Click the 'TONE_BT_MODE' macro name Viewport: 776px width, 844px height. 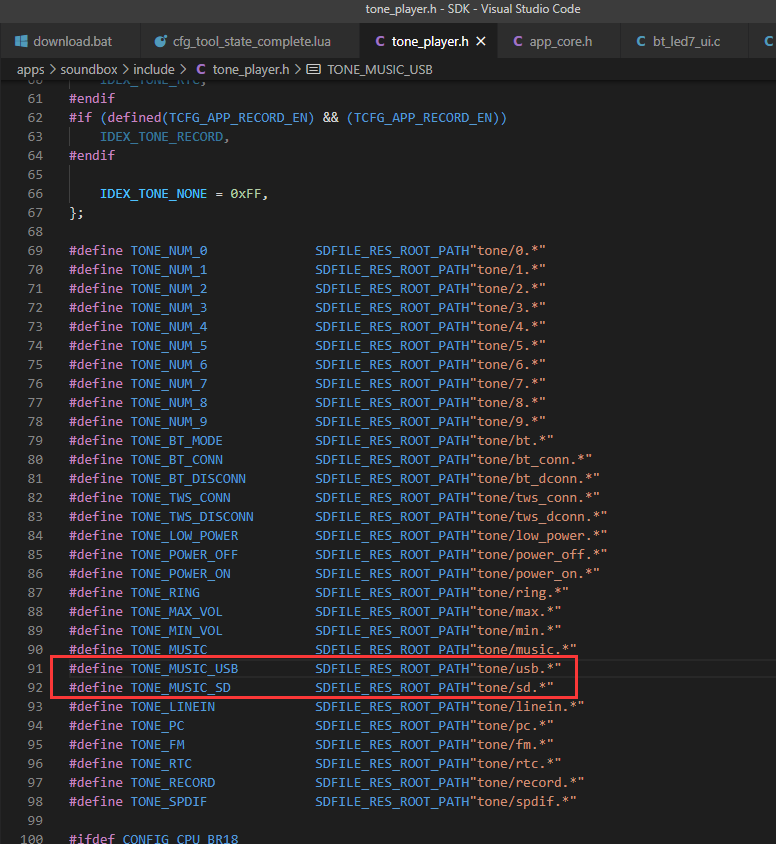pyautogui.click(x=177, y=441)
